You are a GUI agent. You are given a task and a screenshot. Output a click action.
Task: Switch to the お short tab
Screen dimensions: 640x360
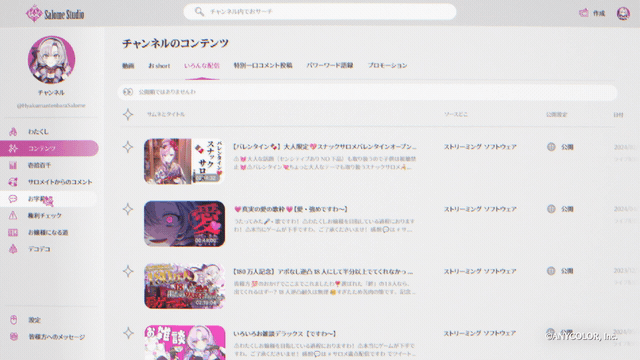(x=159, y=66)
